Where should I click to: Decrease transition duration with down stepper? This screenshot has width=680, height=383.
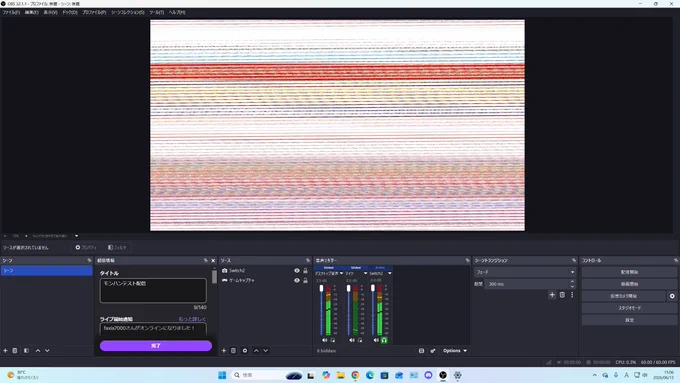[572, 286]
